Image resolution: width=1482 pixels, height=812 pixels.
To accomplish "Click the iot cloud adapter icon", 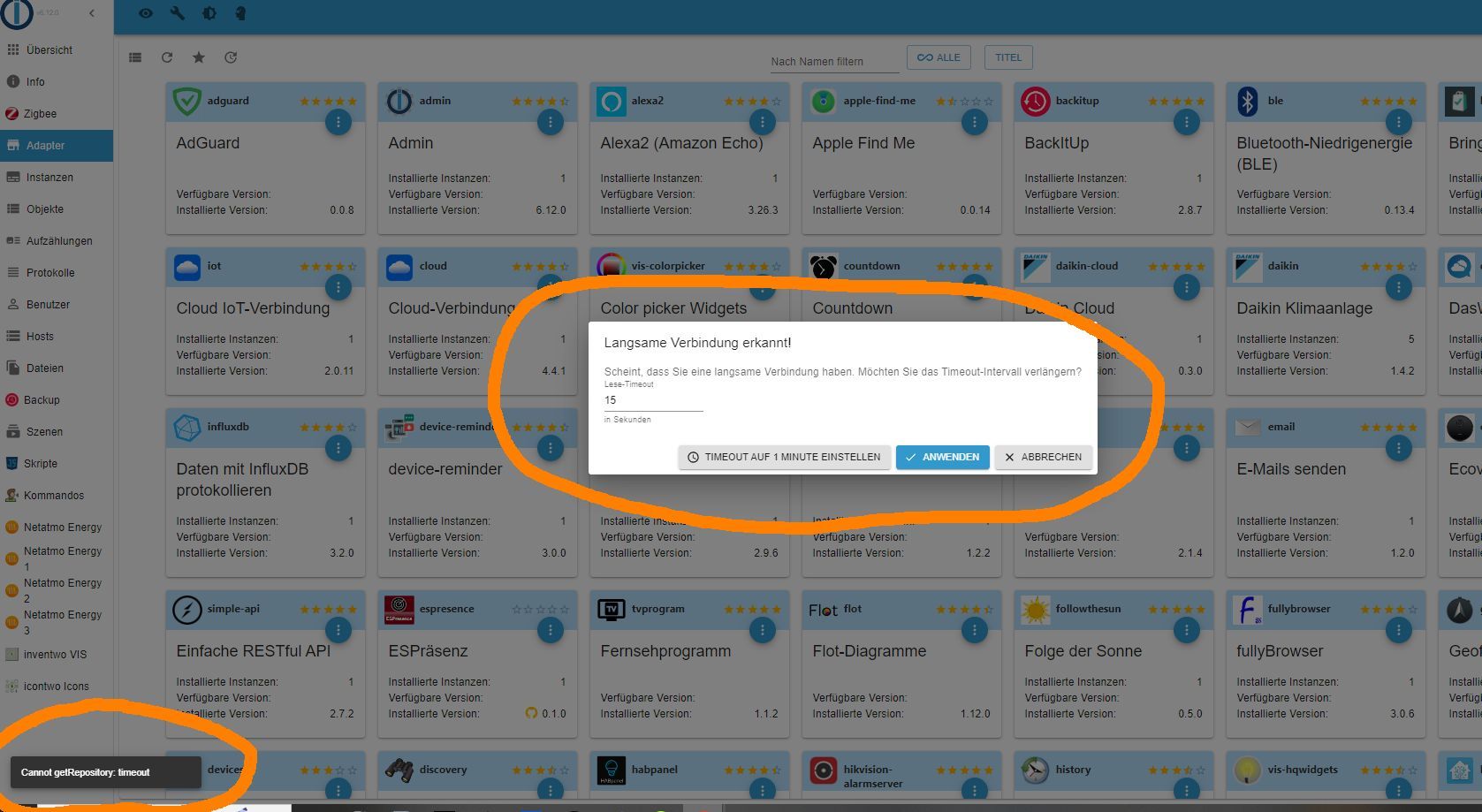I will (186, 267).
